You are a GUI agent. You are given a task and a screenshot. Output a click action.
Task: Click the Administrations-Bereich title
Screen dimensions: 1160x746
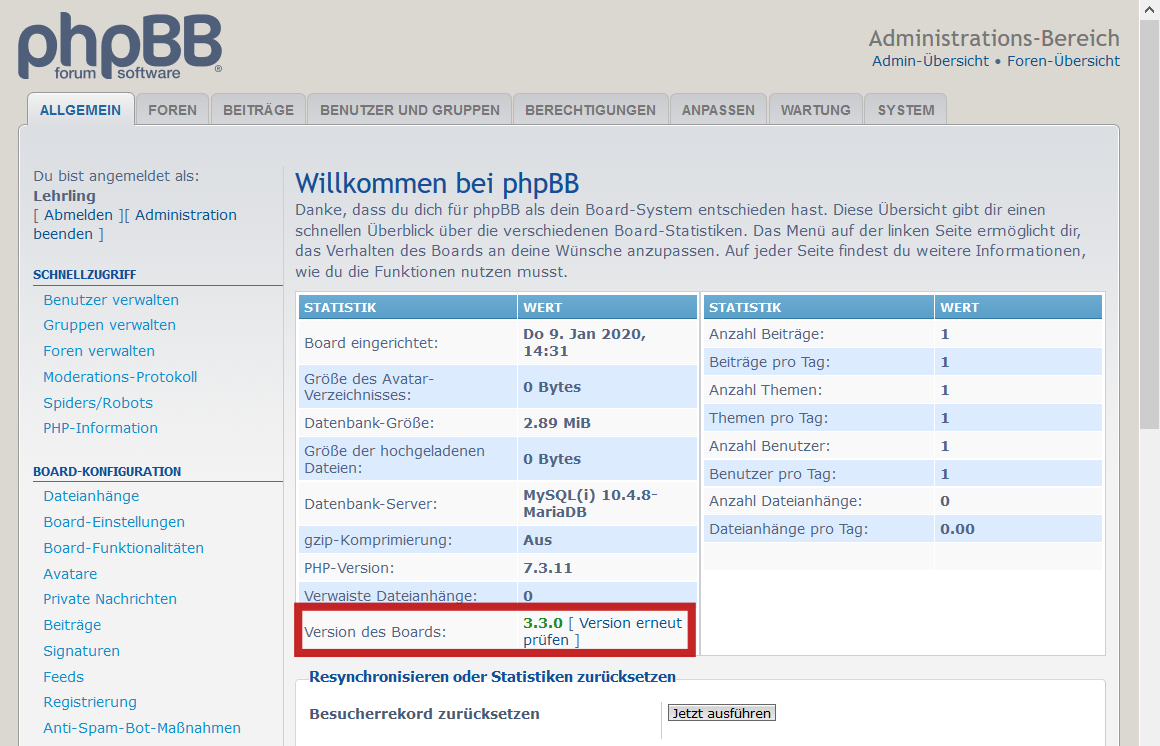[x=994, y=38]
